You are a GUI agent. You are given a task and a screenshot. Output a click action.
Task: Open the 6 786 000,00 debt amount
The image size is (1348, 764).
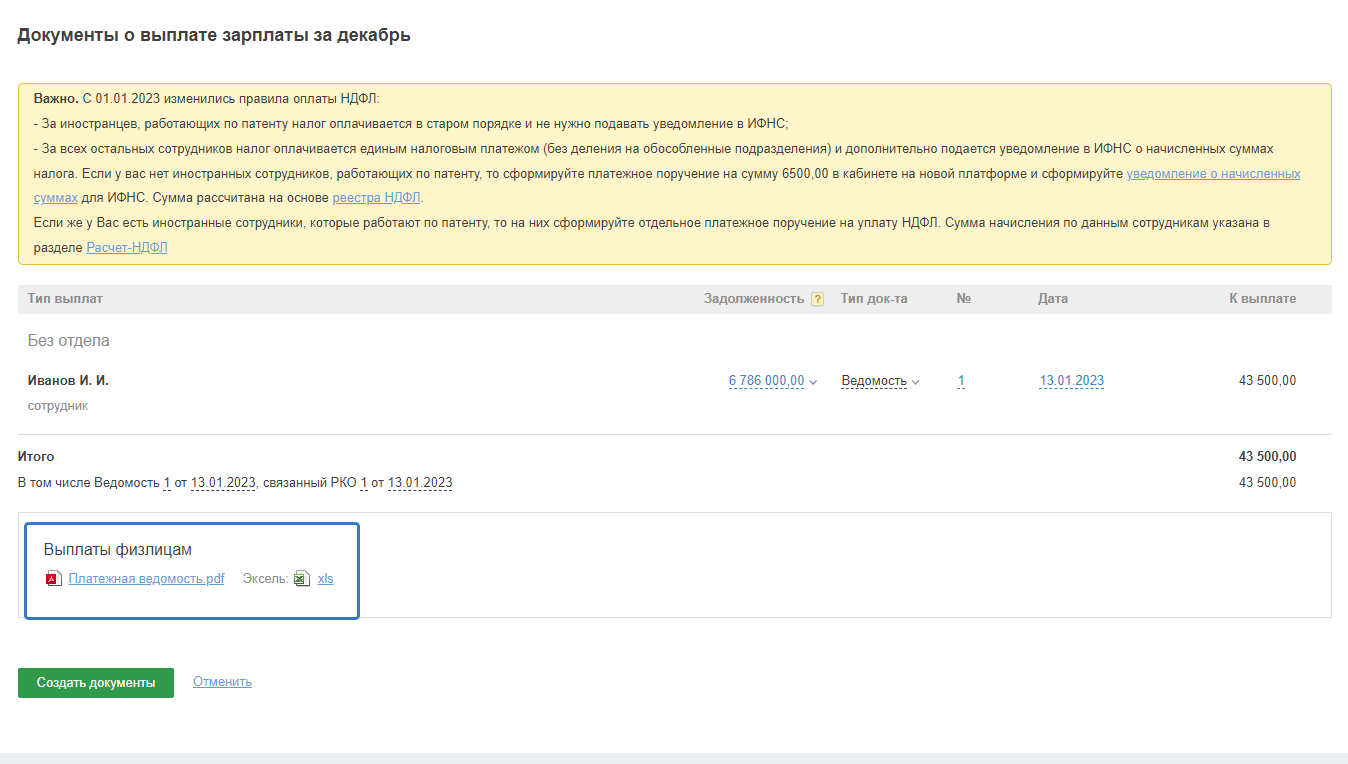(x=766, y=381)
